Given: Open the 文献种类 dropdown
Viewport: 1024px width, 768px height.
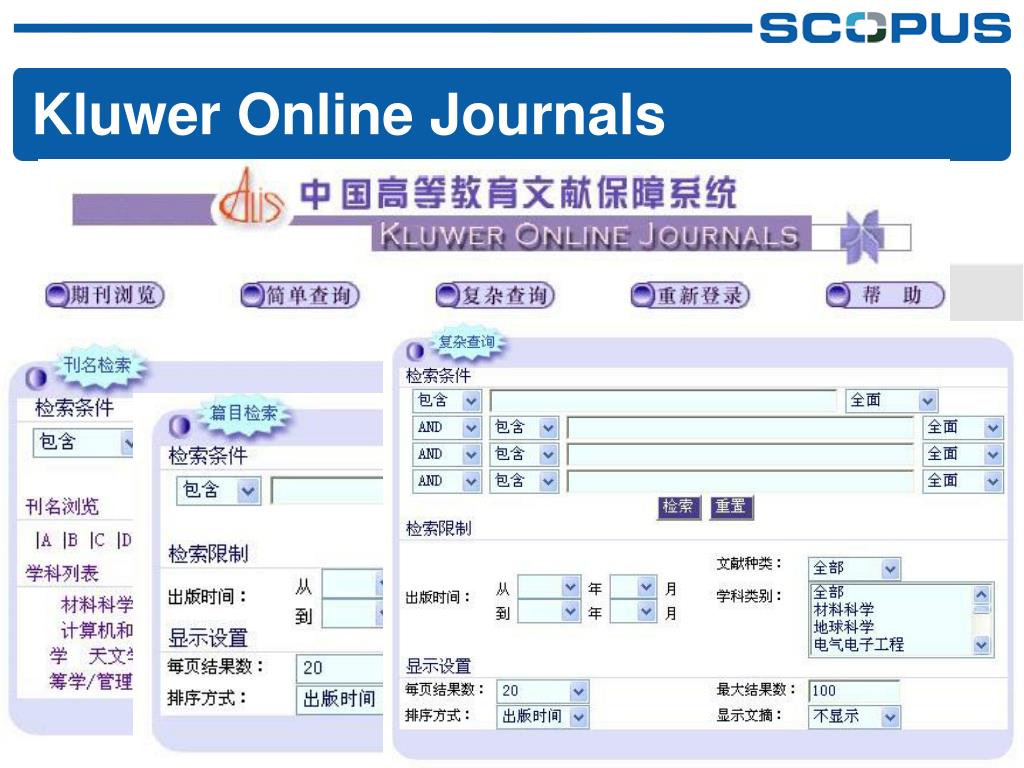Looking at the screenshot, I should coord(854,569).
